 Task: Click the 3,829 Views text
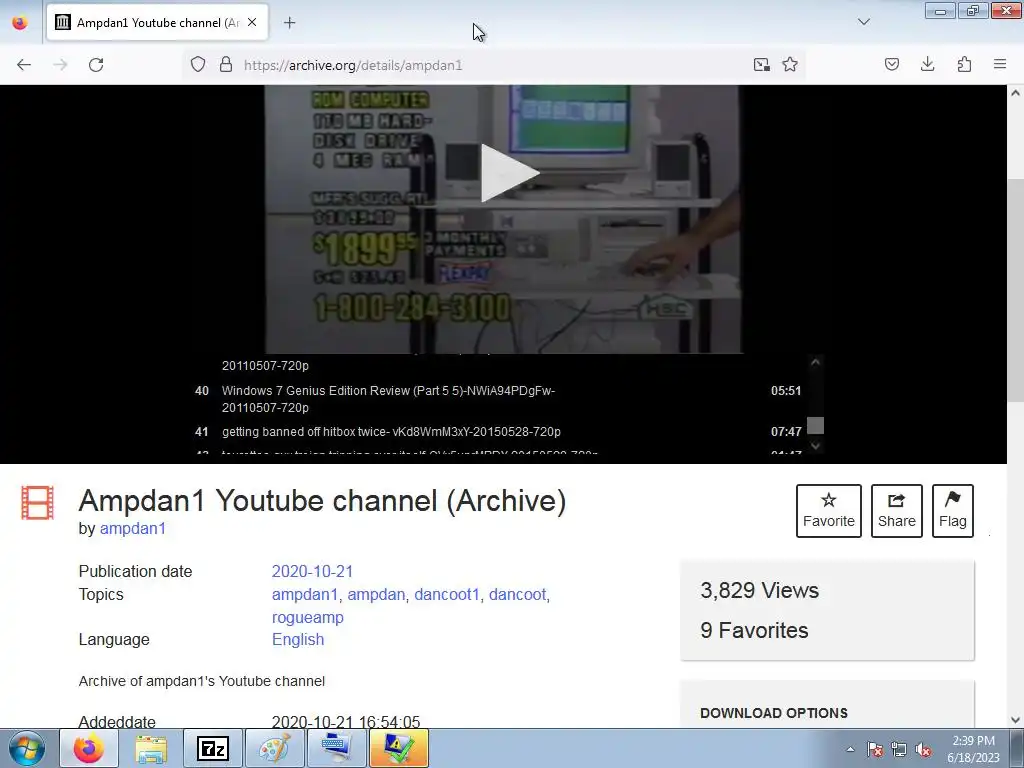[760, 590]
